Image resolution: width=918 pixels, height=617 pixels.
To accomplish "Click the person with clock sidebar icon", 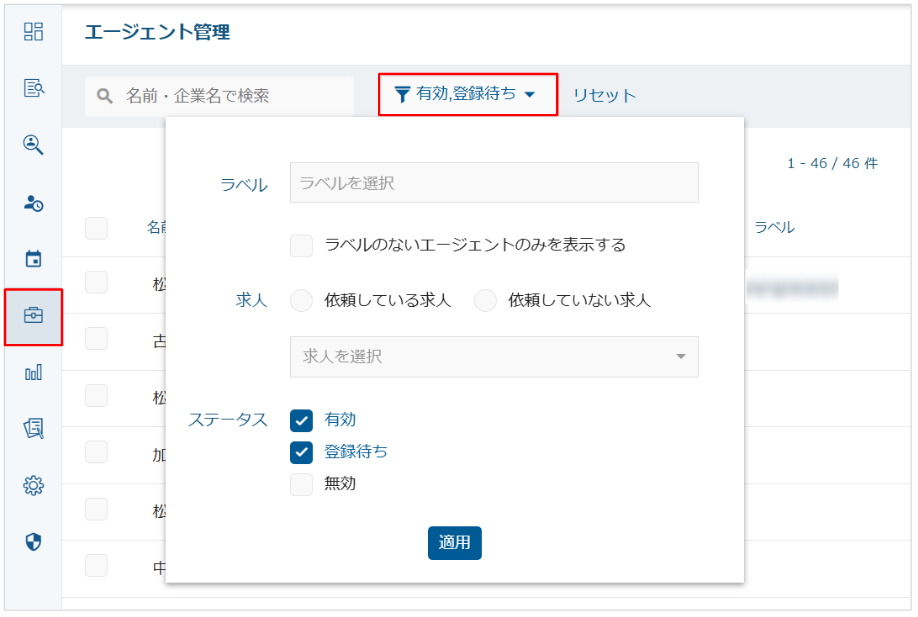I will tap(33, 203).
